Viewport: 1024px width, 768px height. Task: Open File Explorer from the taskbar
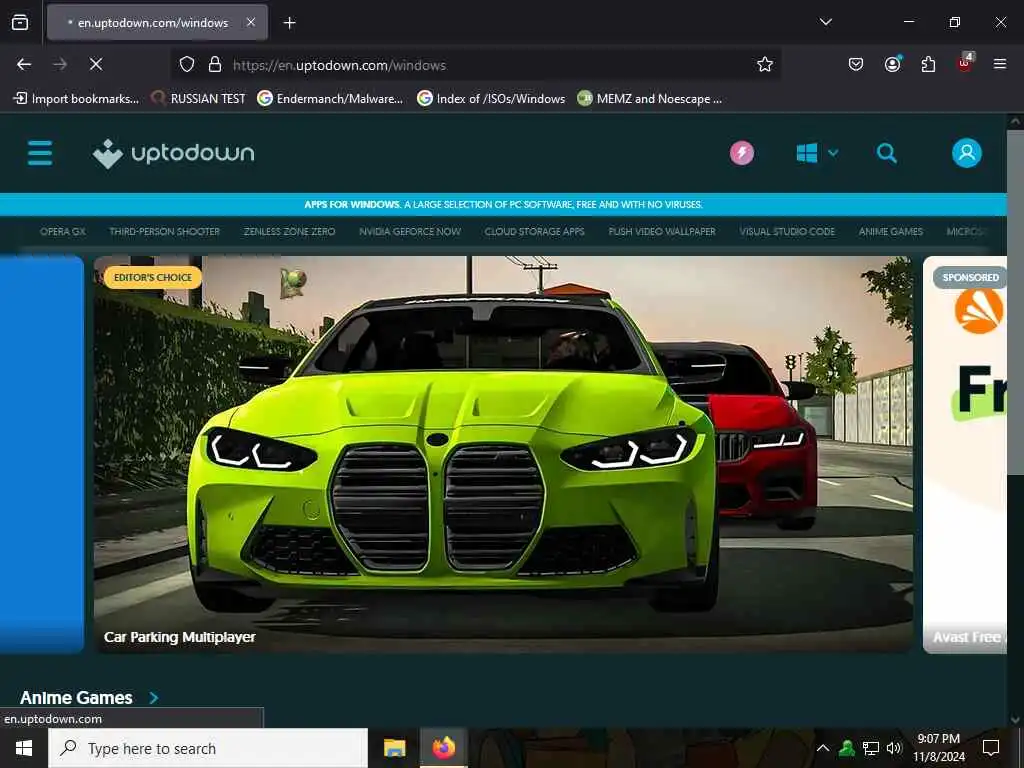coord(394,748)
